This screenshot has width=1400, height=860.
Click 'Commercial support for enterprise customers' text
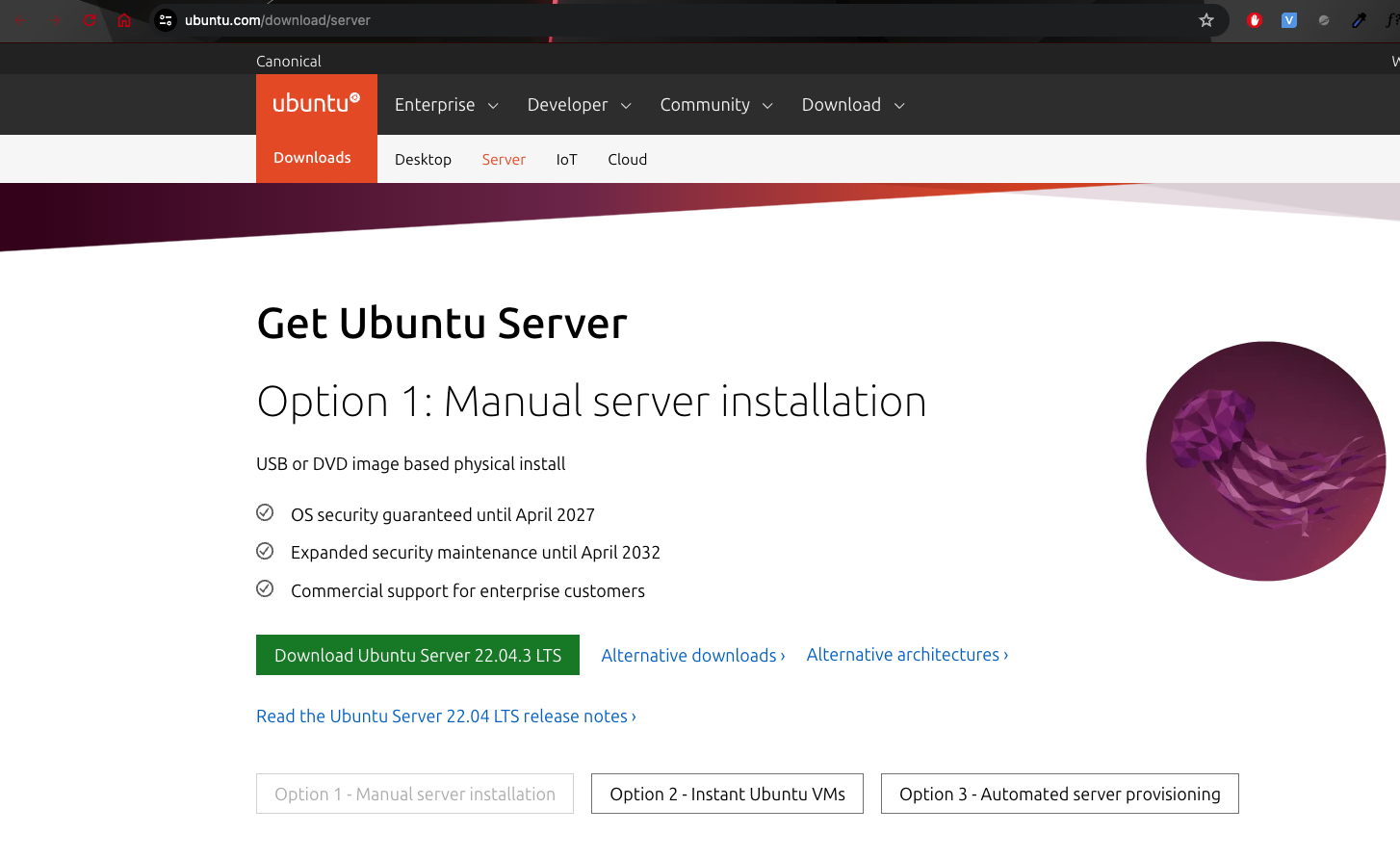[x=468, y=591]
